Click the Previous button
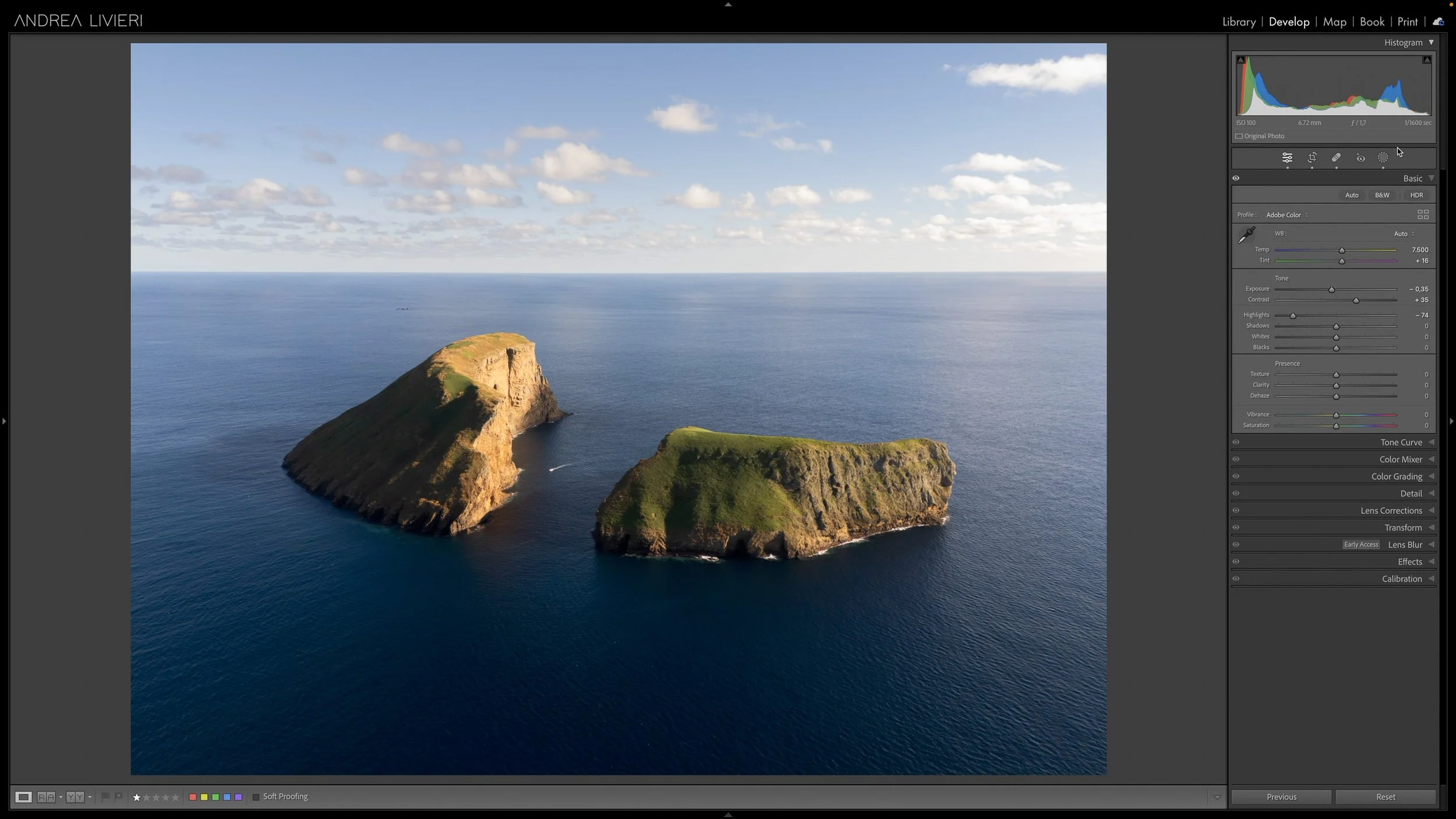1456x819 pixels. [x=1281, y=797]
